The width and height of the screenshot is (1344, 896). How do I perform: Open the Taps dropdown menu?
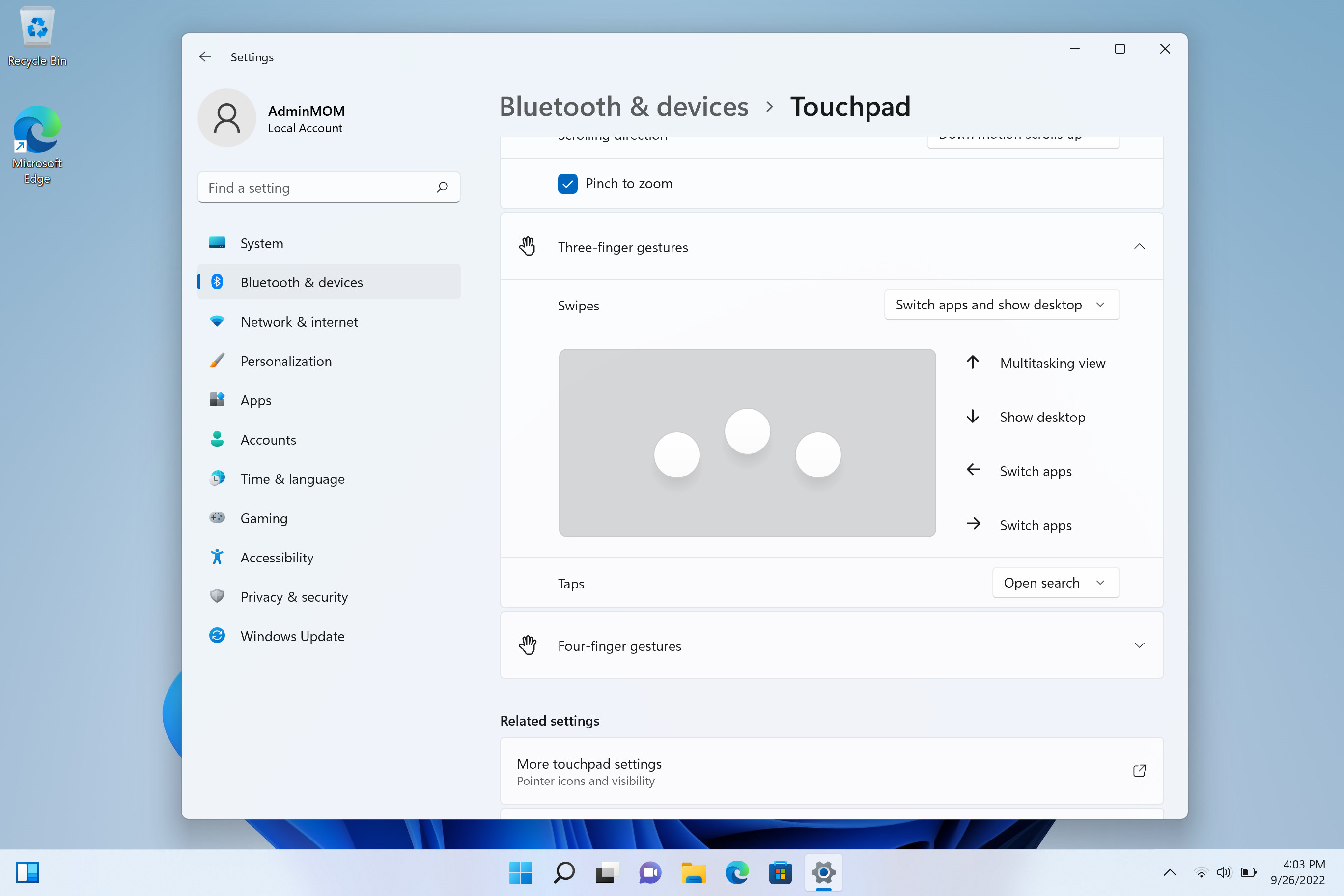pyautogui.click(x=1053, y=583)
